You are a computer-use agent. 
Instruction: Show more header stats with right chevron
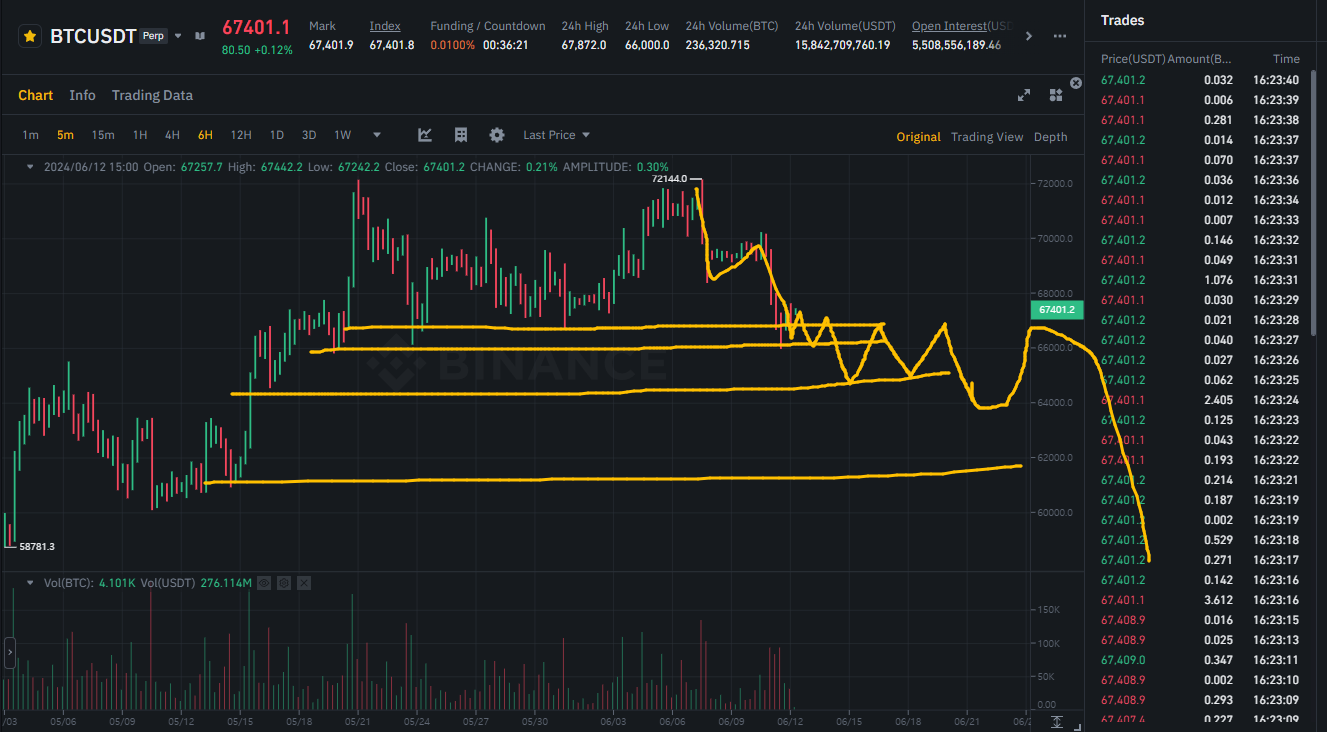click(x=1030, y=36)
